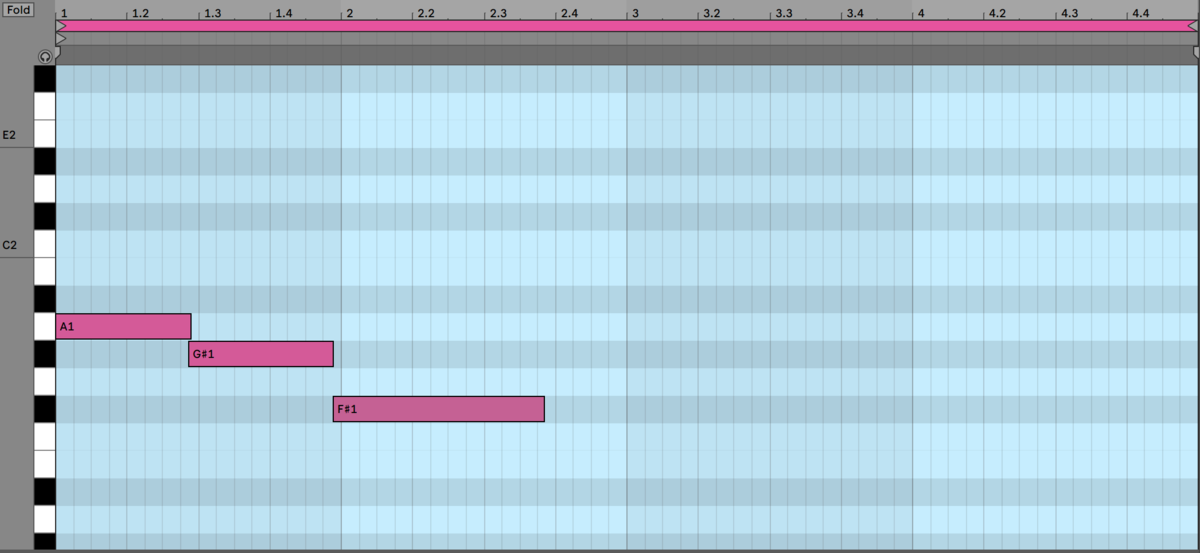Click beat marker 4.3 in the ruler

1070,14
